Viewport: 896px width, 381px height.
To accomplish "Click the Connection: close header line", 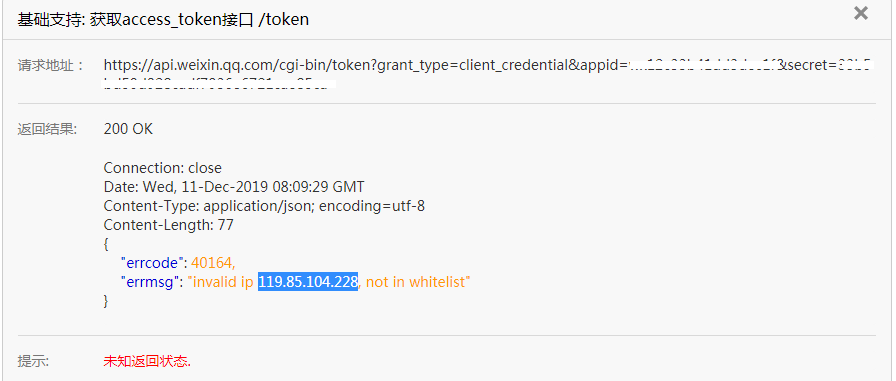I will (x=162, y=168).
